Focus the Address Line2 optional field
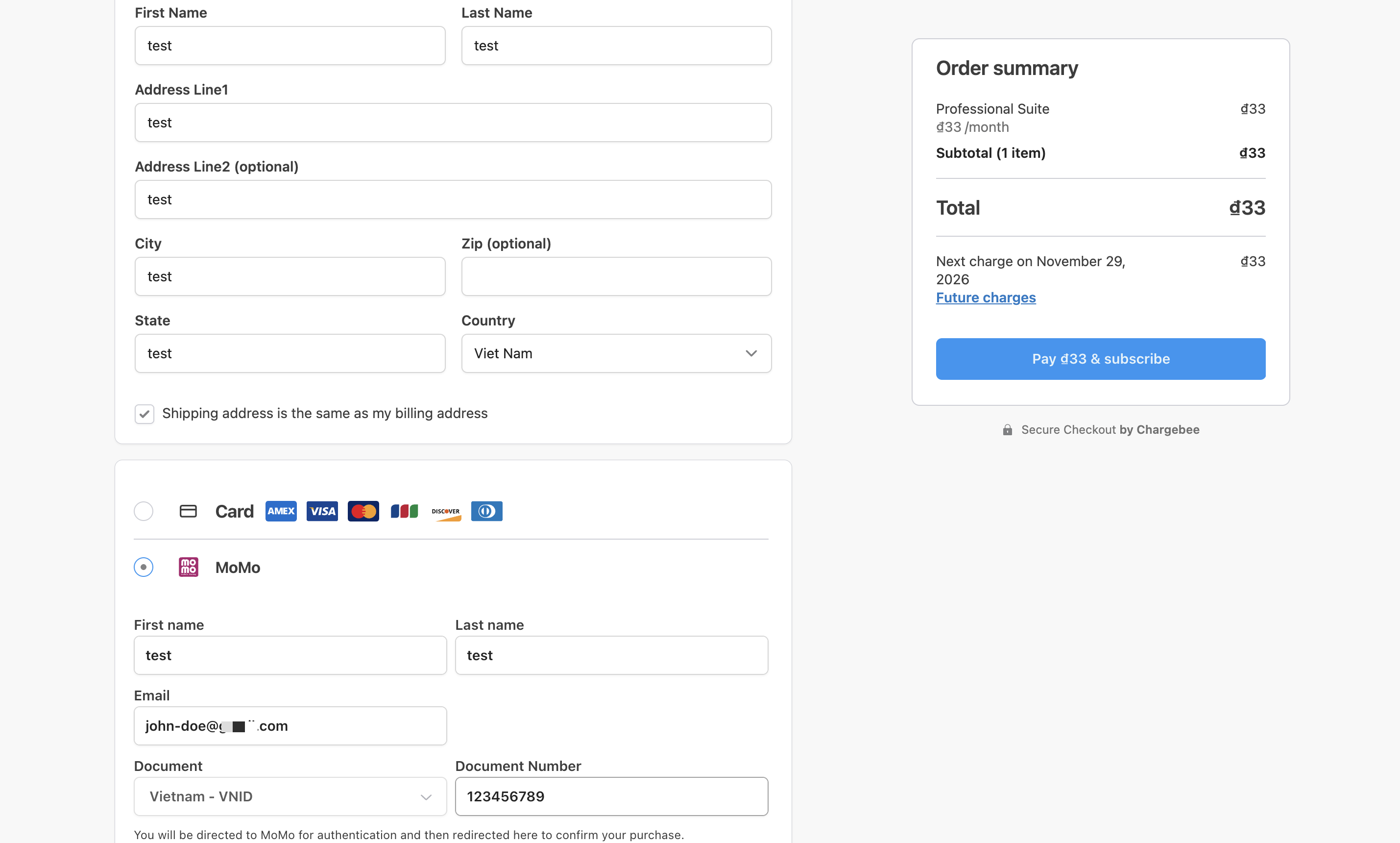The image size is (1400, 843). [x=453, y=199]
